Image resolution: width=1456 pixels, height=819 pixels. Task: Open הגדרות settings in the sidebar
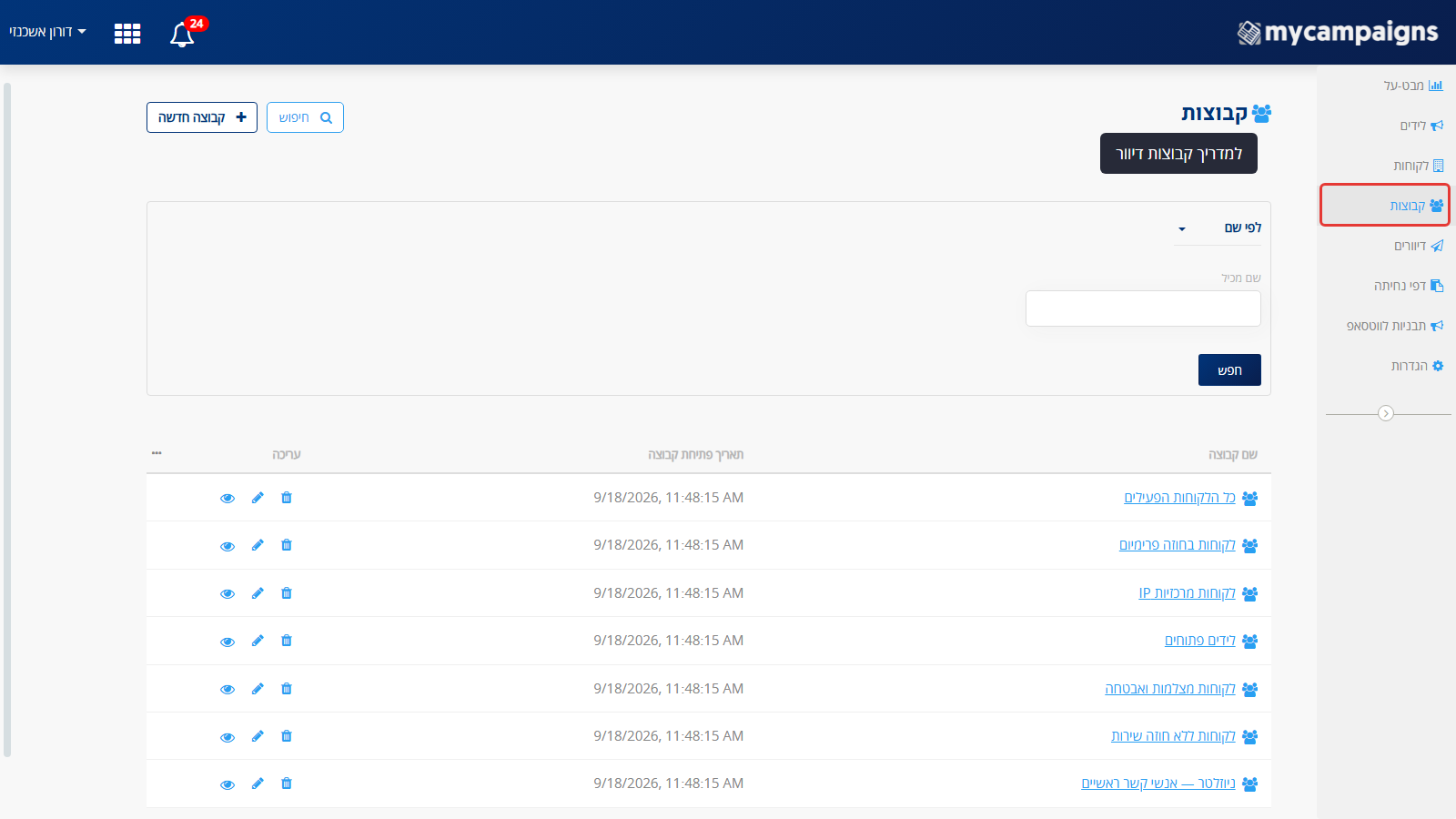(1416, 366)
